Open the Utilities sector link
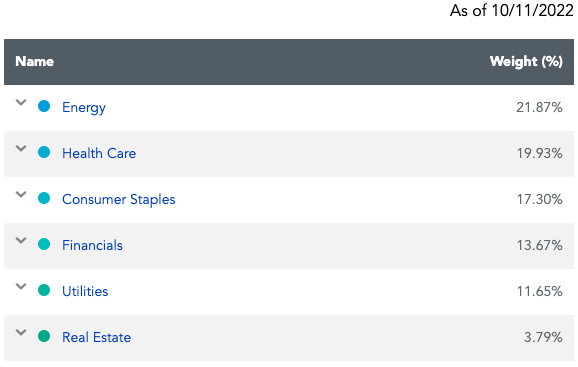Viewport: 578px width, 367px height. click(85, 291)
